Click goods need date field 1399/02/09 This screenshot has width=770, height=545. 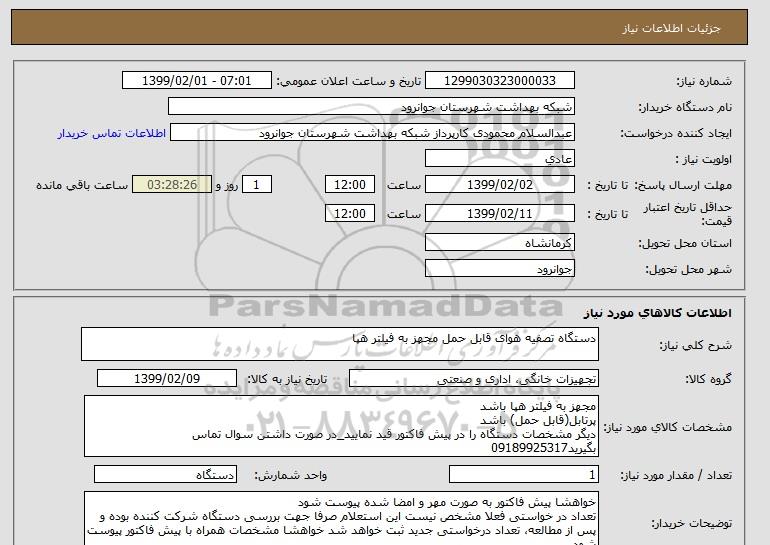point(167,379)
